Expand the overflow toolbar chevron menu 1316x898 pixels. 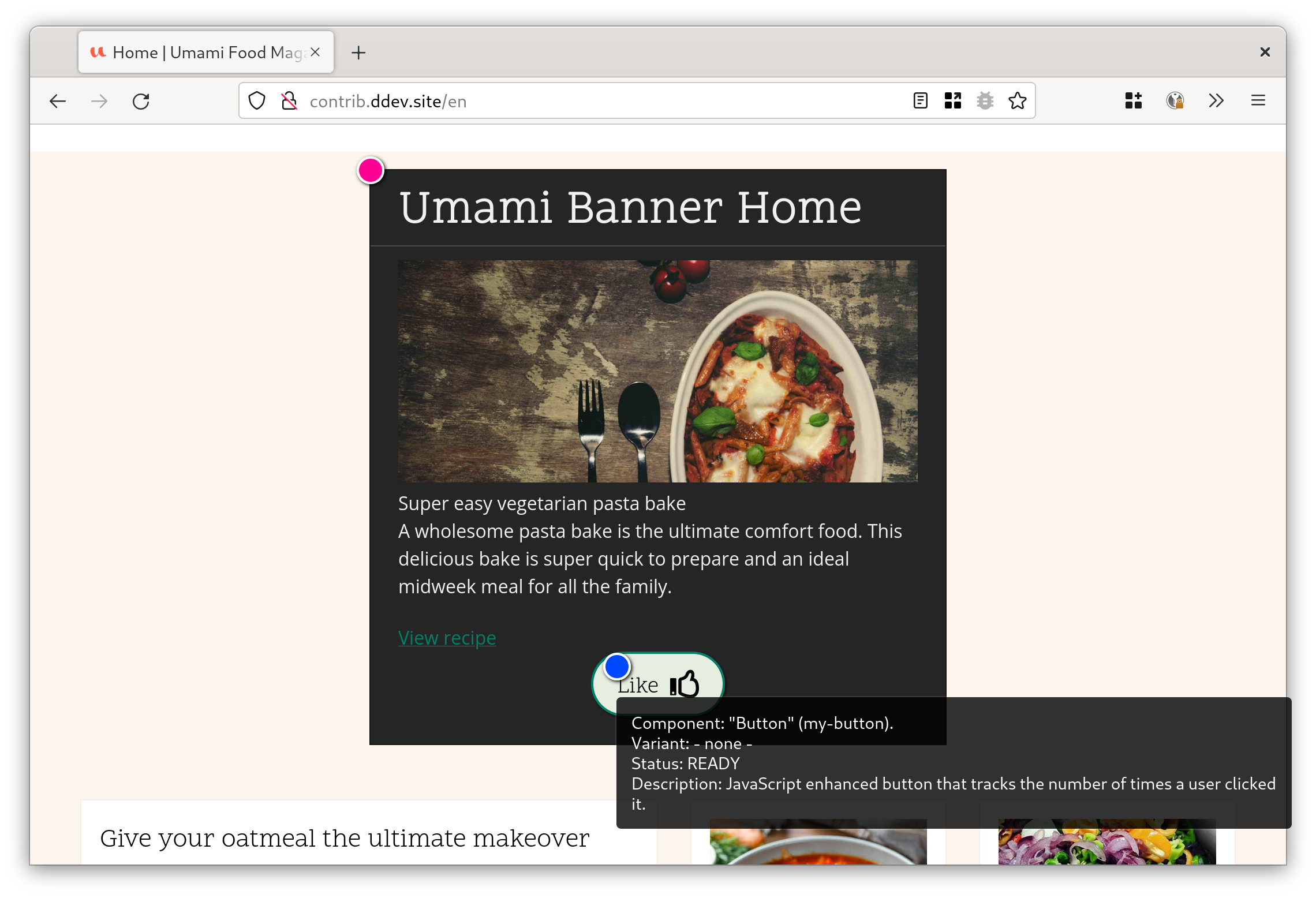coord(1216,101)
